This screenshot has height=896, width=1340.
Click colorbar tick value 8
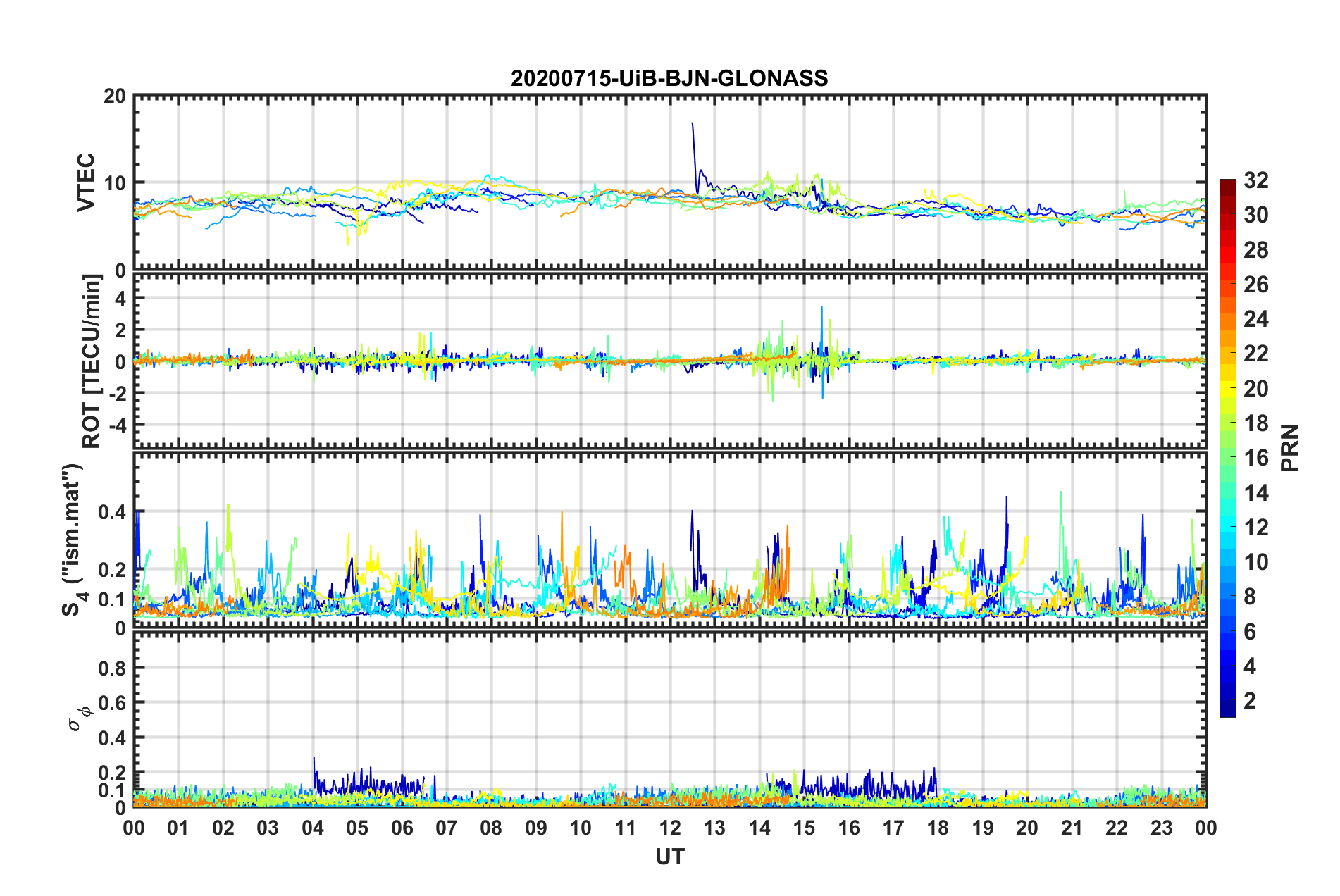click(x=1250, y=597)
